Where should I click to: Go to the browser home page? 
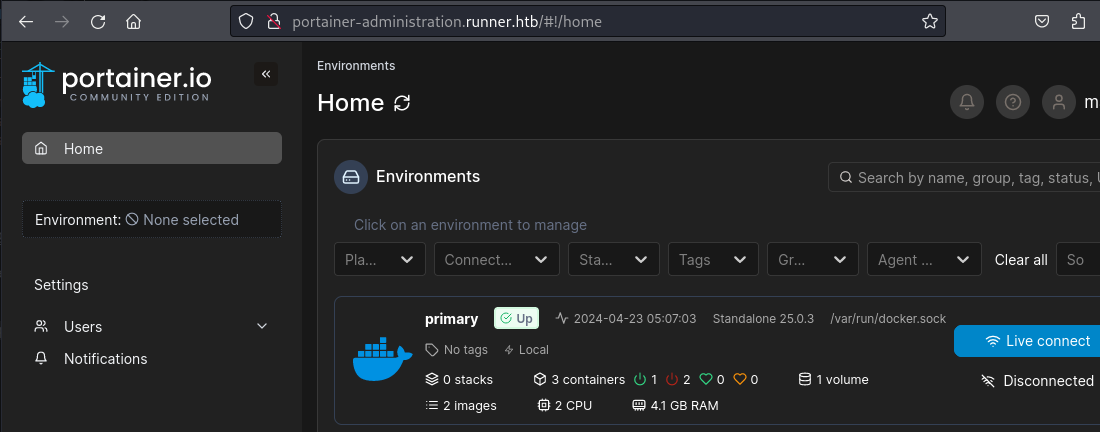click(134, 21)
